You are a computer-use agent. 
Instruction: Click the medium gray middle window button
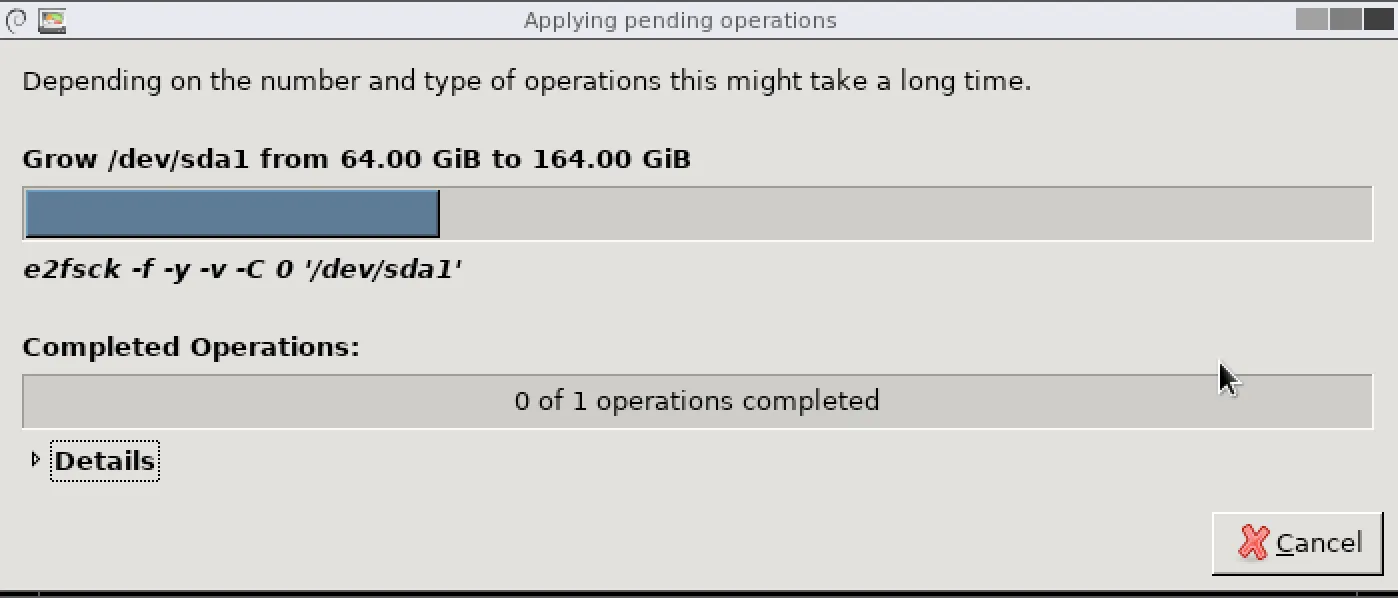click(1345, 19)
